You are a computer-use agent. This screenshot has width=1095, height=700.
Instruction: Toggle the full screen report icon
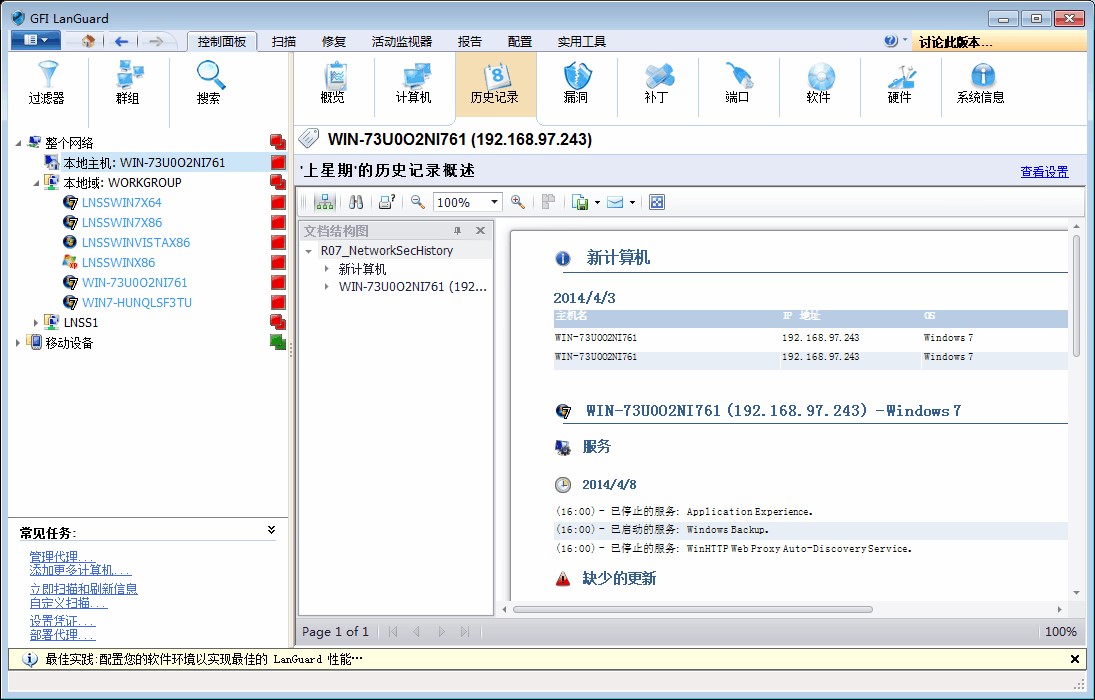pos(657,203)
